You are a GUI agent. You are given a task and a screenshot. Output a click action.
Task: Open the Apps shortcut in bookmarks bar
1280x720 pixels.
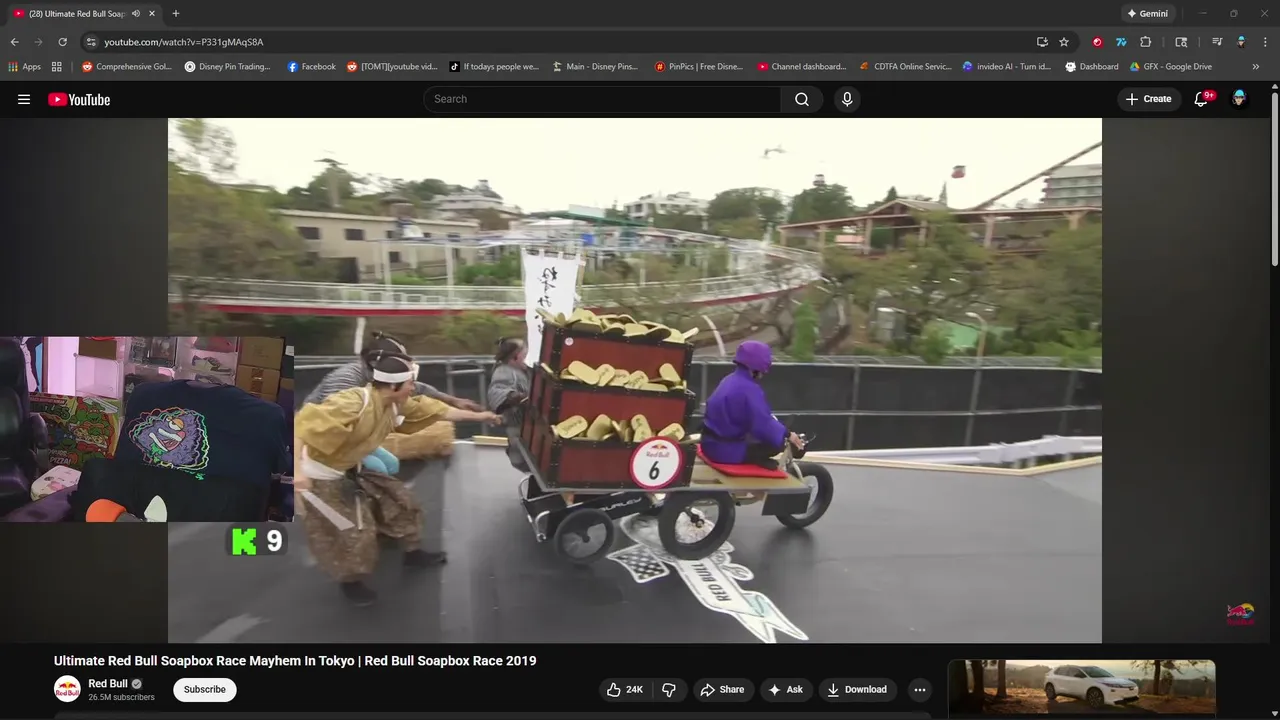25,67
